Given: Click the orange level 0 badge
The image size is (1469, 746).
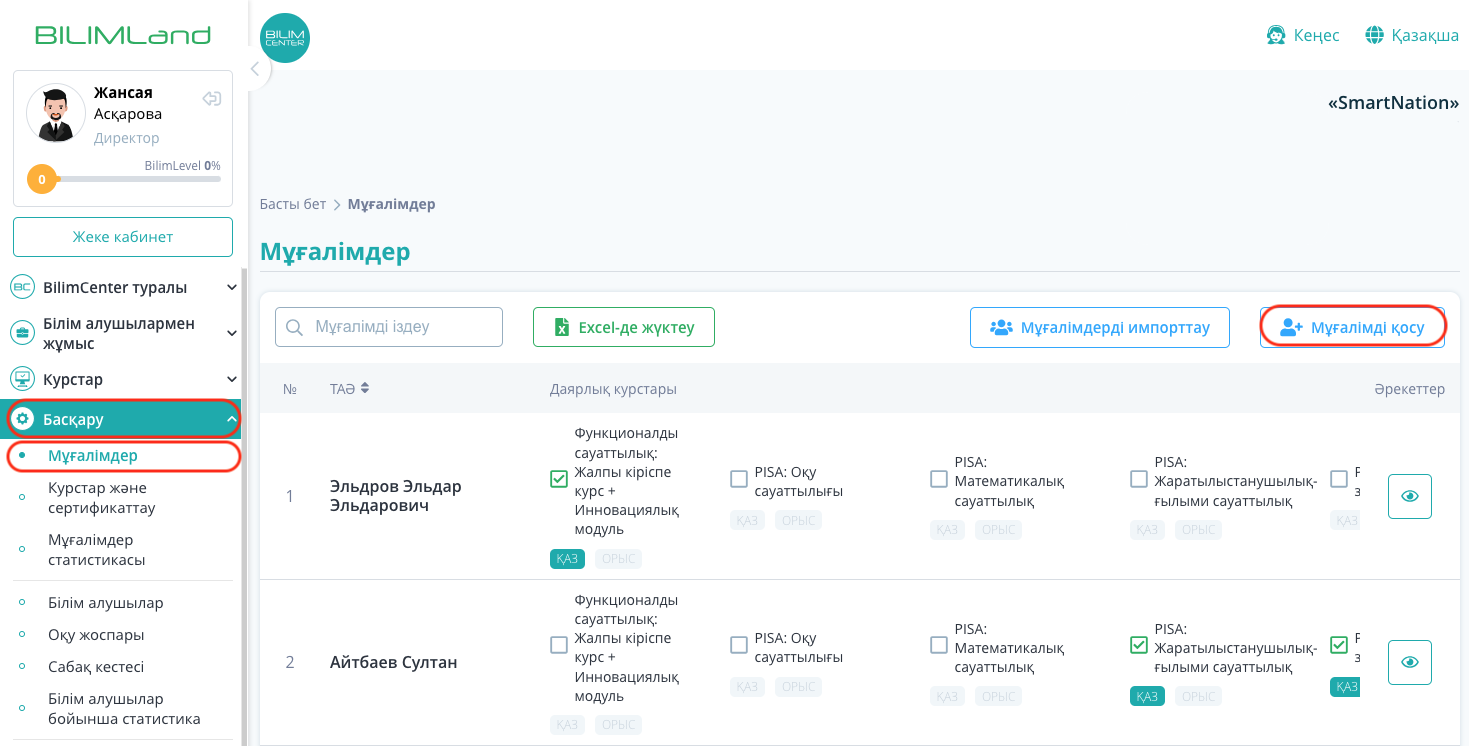Looking at the screenshot, I should click(x=42, y=180).
